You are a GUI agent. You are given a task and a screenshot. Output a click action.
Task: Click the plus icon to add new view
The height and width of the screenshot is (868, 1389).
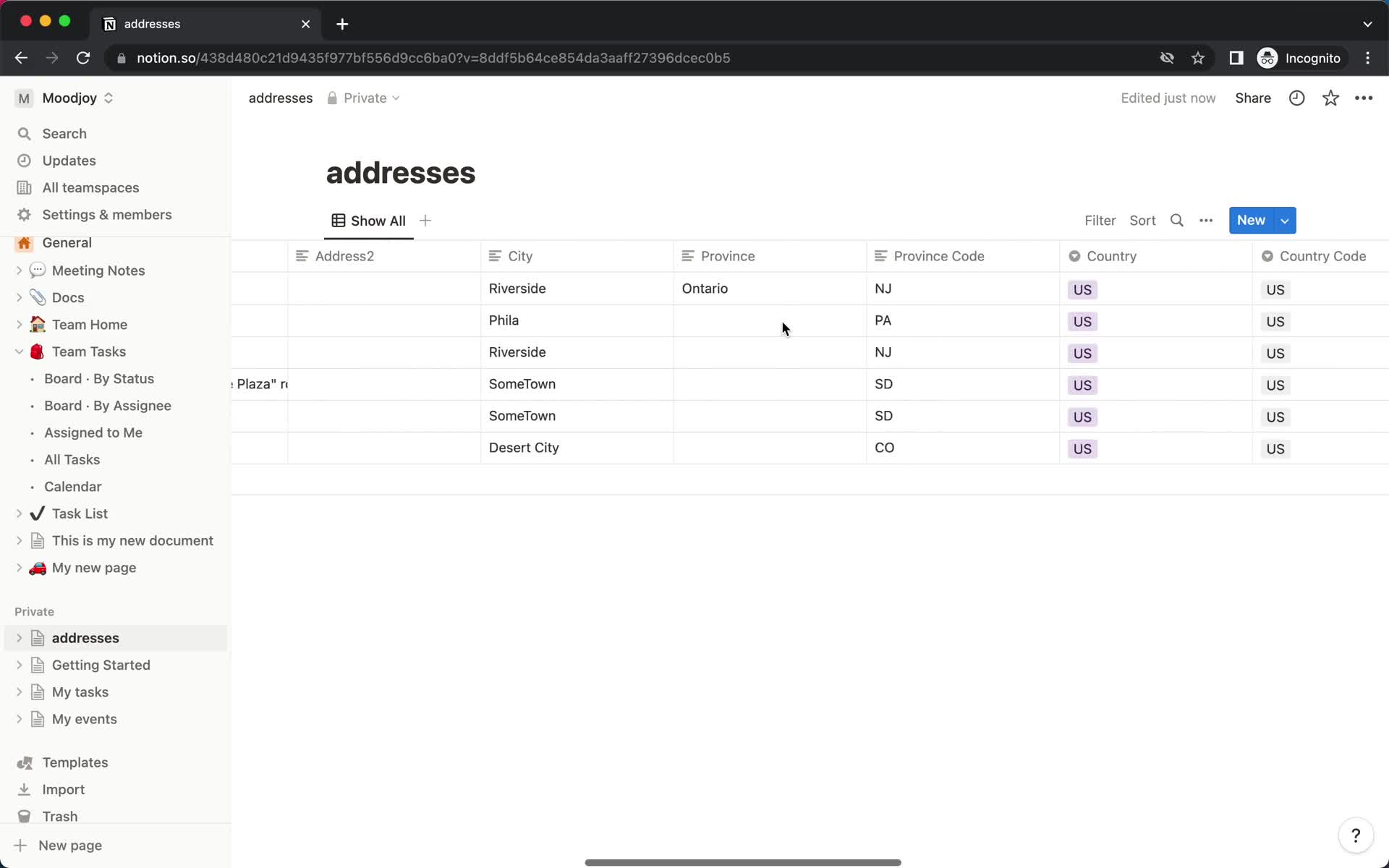pos(425,220)
